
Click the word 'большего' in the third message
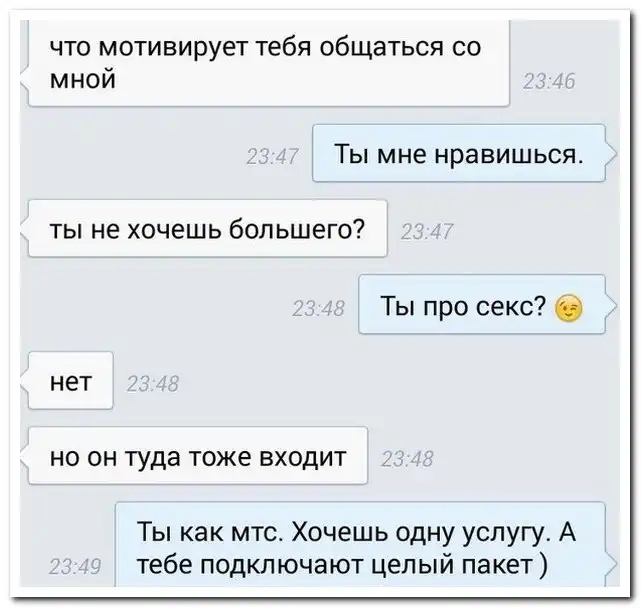point(296,229)
